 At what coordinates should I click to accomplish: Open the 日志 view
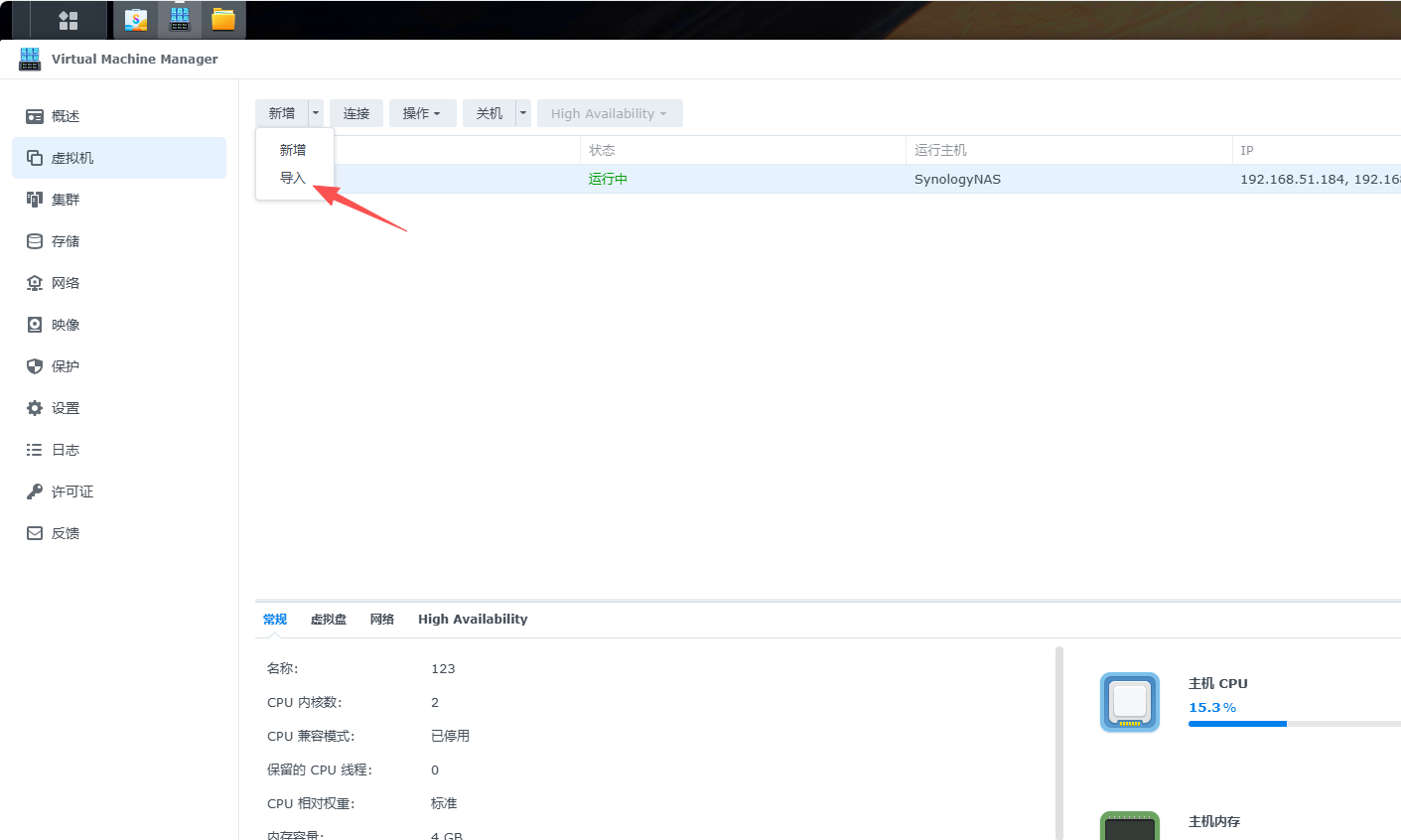[62, 449]
